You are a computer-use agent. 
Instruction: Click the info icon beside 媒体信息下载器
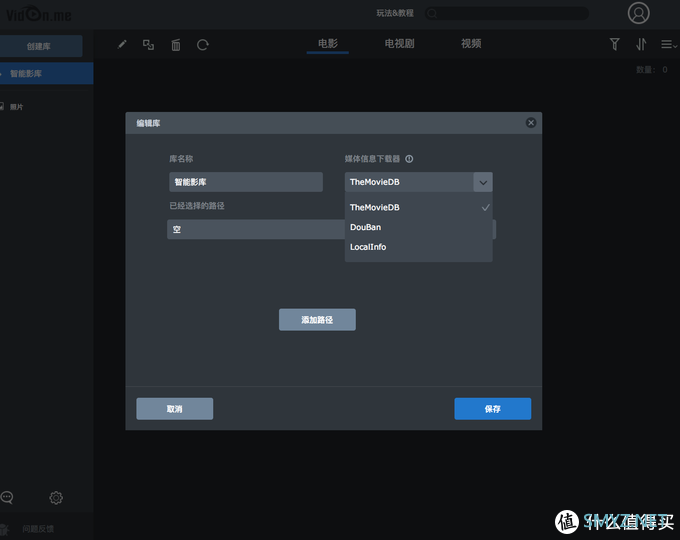[409, 159]
